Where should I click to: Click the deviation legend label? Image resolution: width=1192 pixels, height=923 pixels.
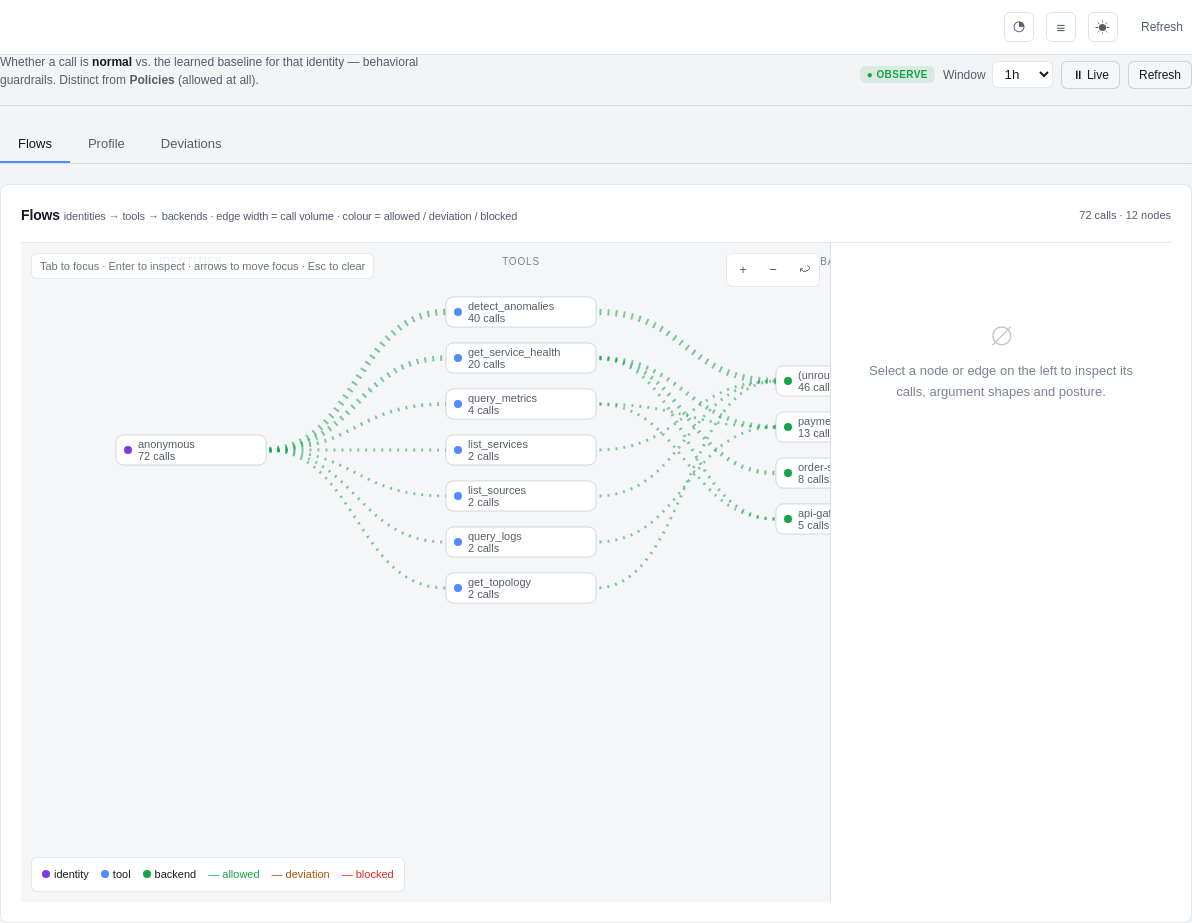300,874
